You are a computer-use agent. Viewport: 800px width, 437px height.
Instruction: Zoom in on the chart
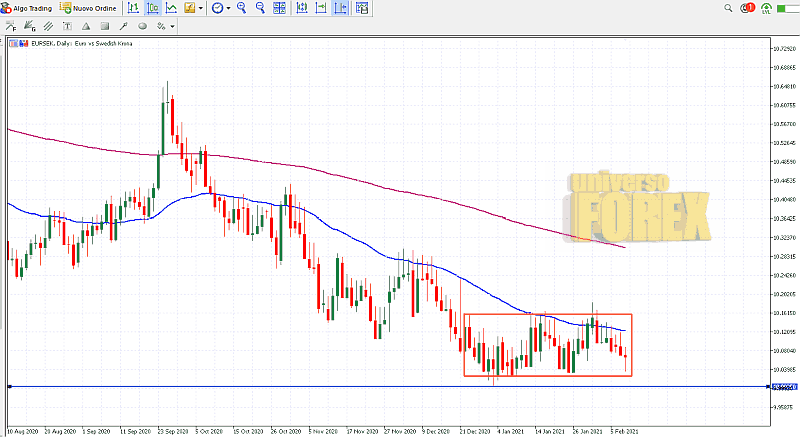coord(242,8)
